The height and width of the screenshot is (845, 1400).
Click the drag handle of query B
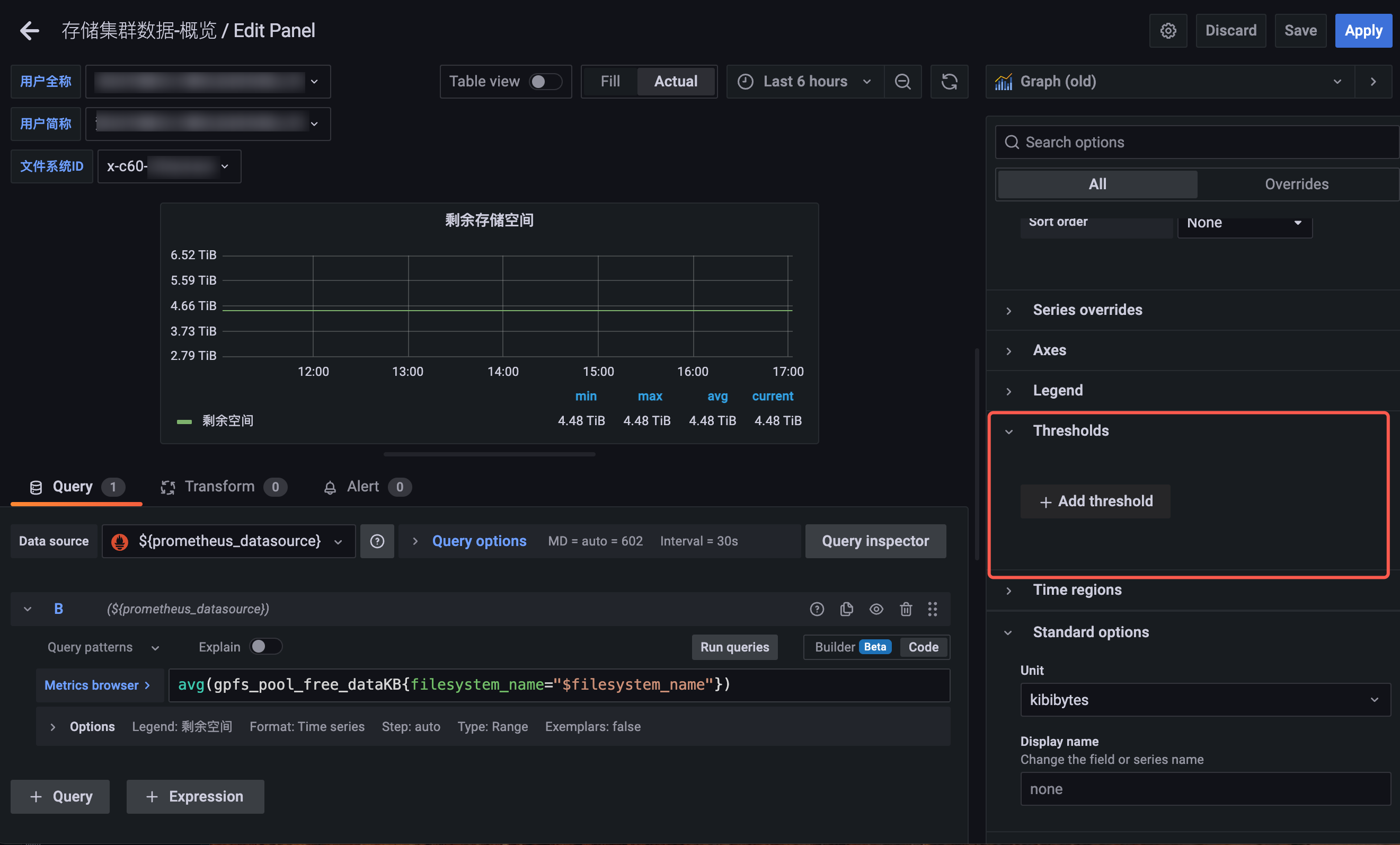(x=933, y=609)
